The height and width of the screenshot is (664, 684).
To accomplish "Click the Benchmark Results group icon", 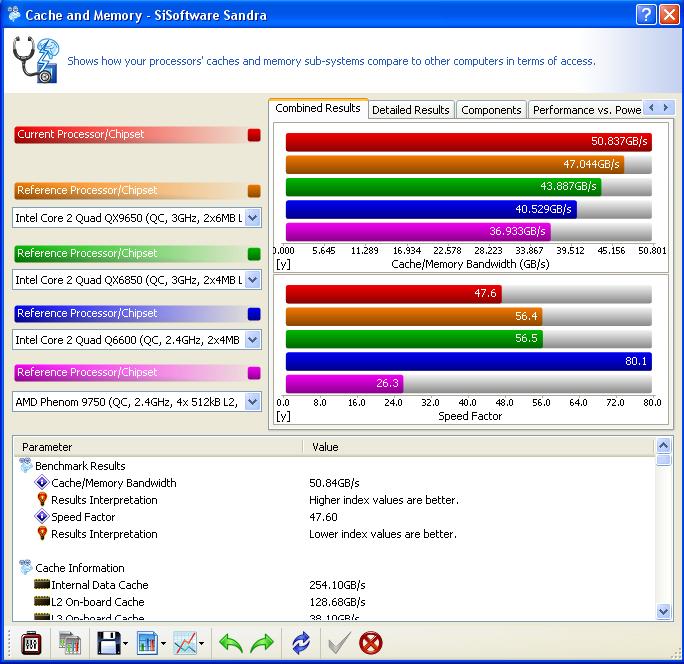I will tap(26, 465).
